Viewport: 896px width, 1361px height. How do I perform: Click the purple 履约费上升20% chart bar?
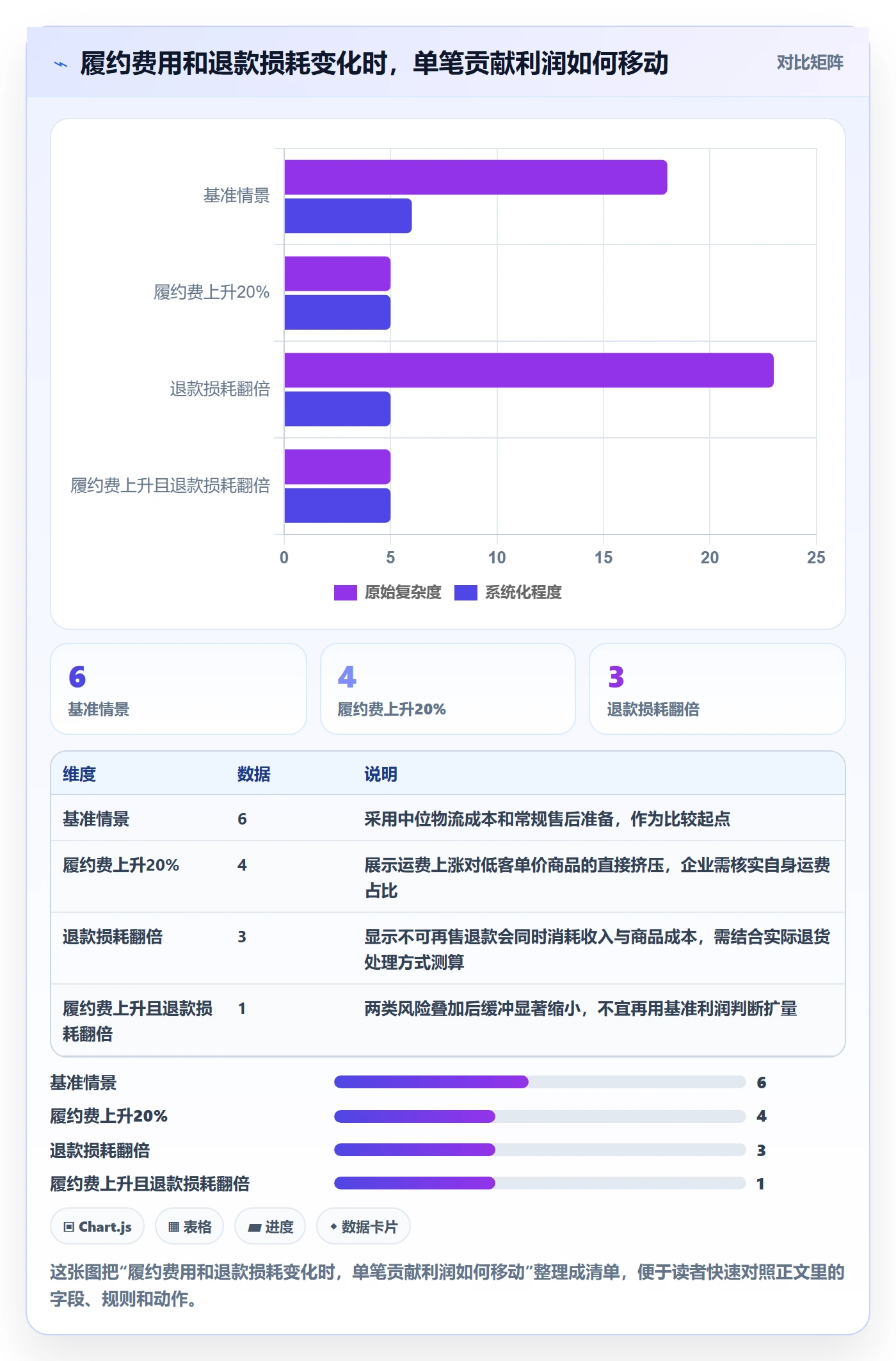(x=337, y=274)
